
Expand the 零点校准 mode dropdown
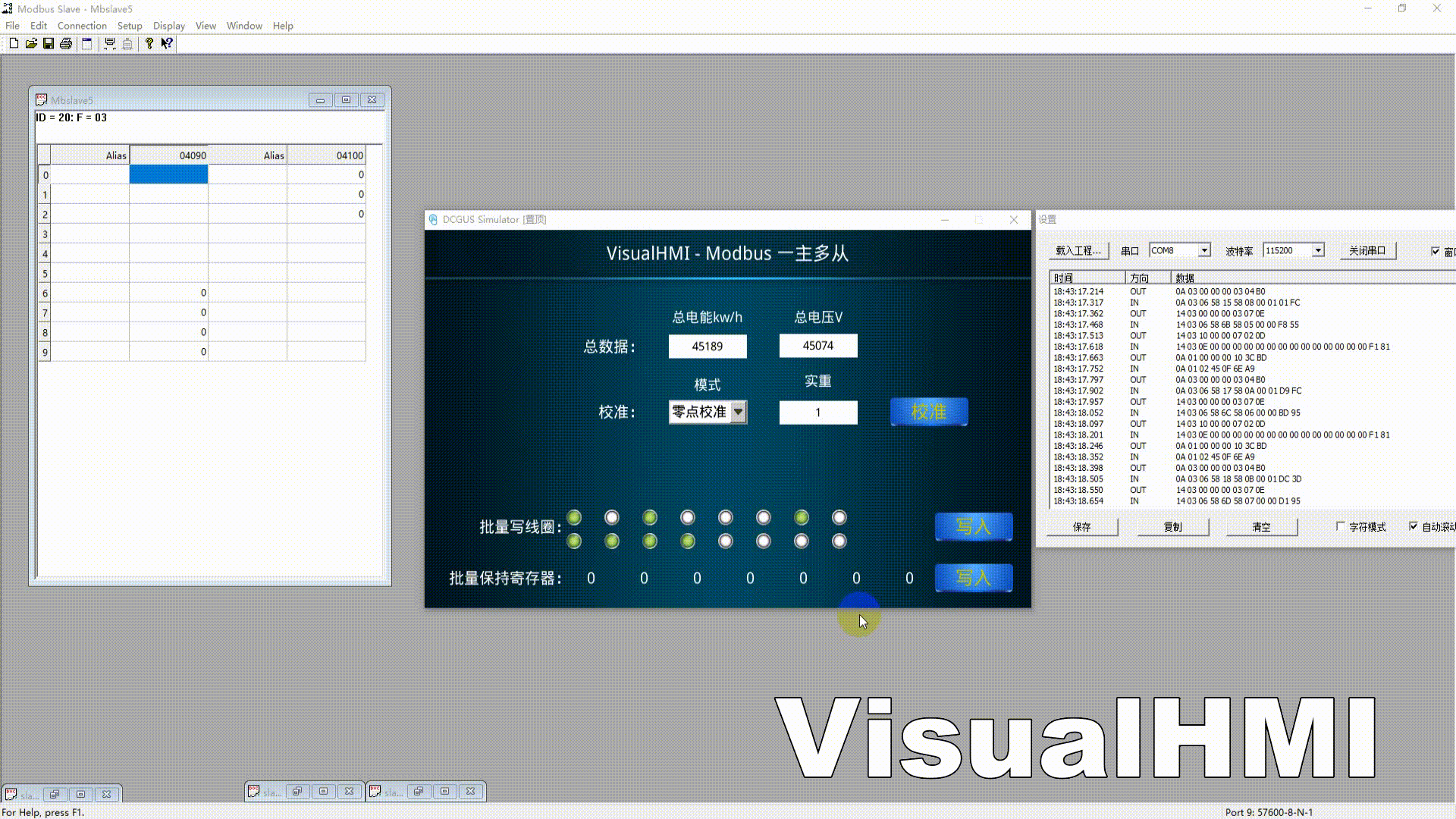pos(738,412)
